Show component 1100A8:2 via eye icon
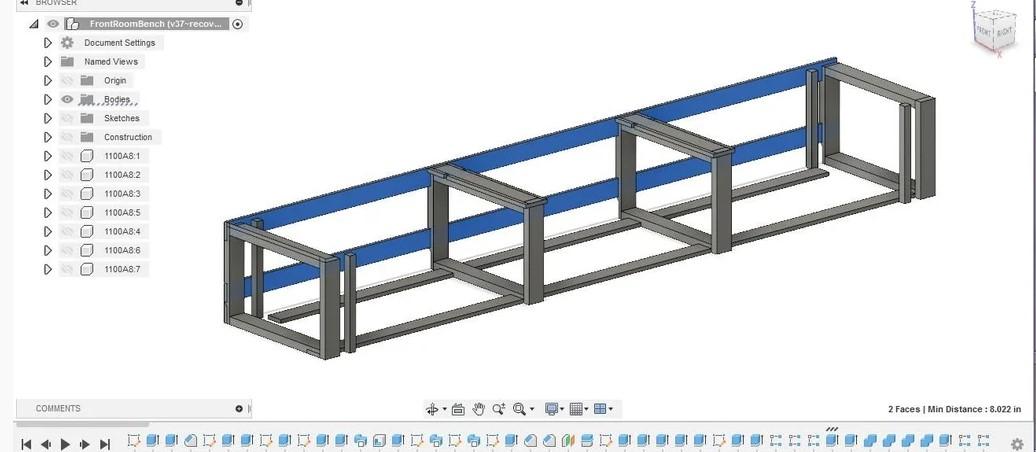Viewport: 1036px width, 452px height. pos(67,175)
